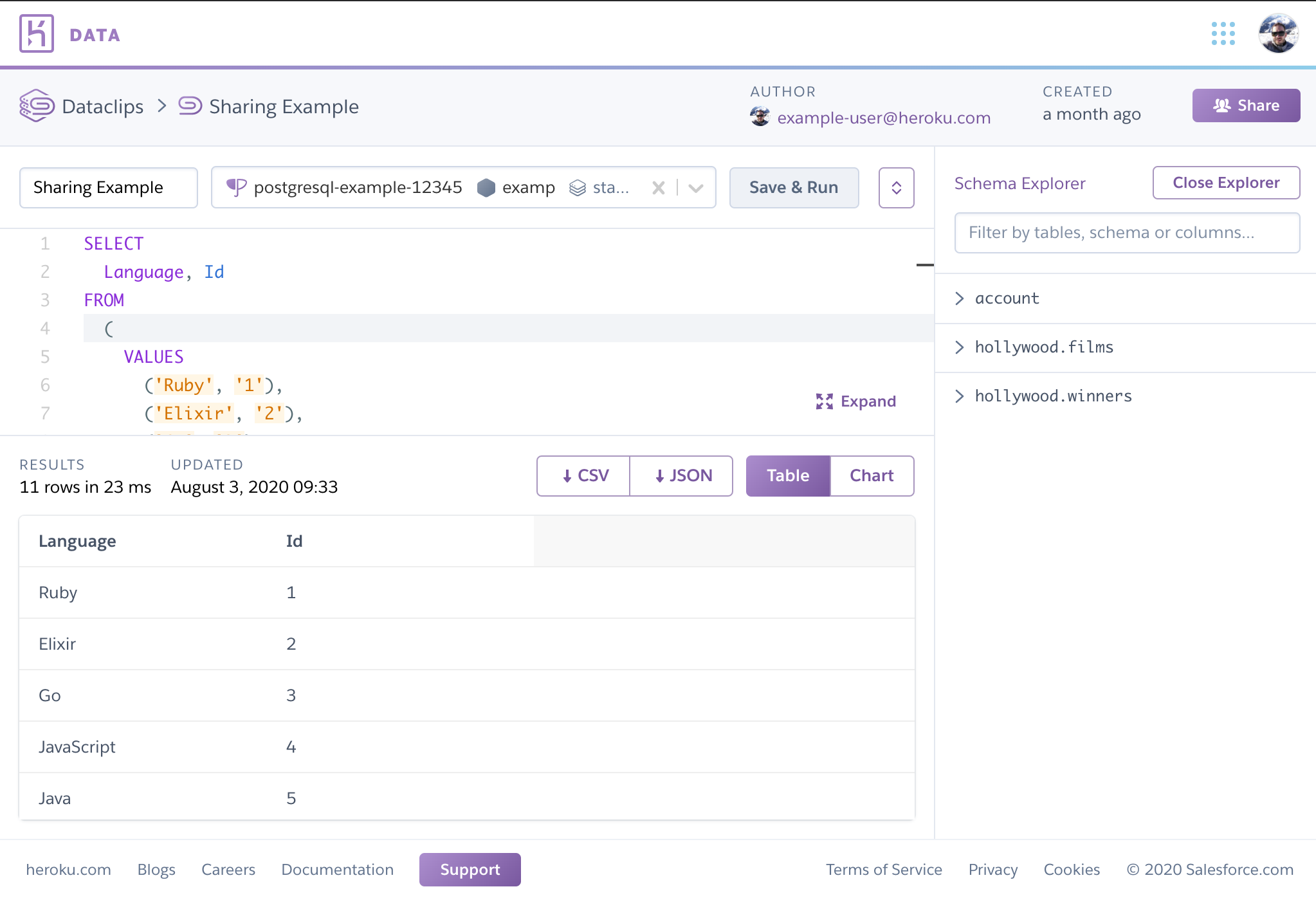Click the FROM keyword on line 3
This screenshot has height=898, width=1316.
pos(104,300)
